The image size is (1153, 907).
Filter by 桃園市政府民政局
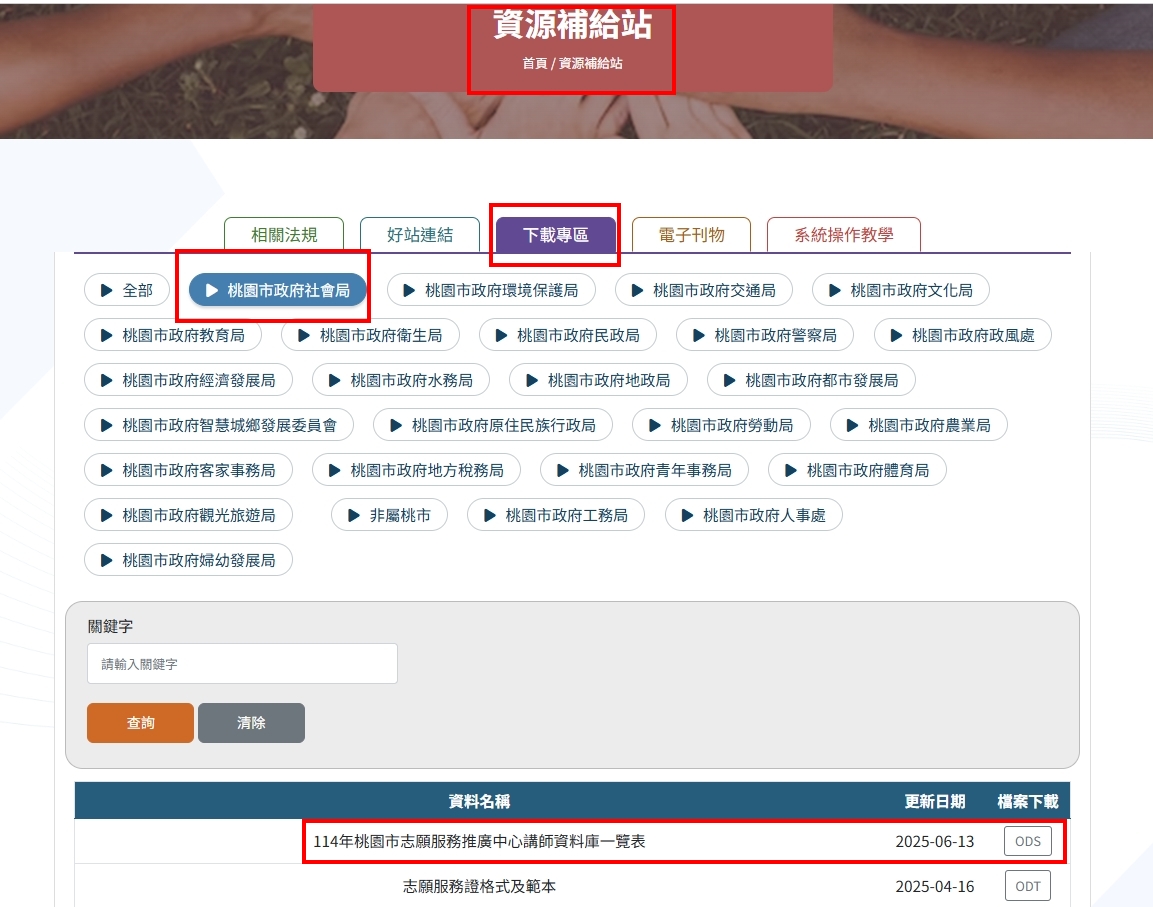(568, 335)
